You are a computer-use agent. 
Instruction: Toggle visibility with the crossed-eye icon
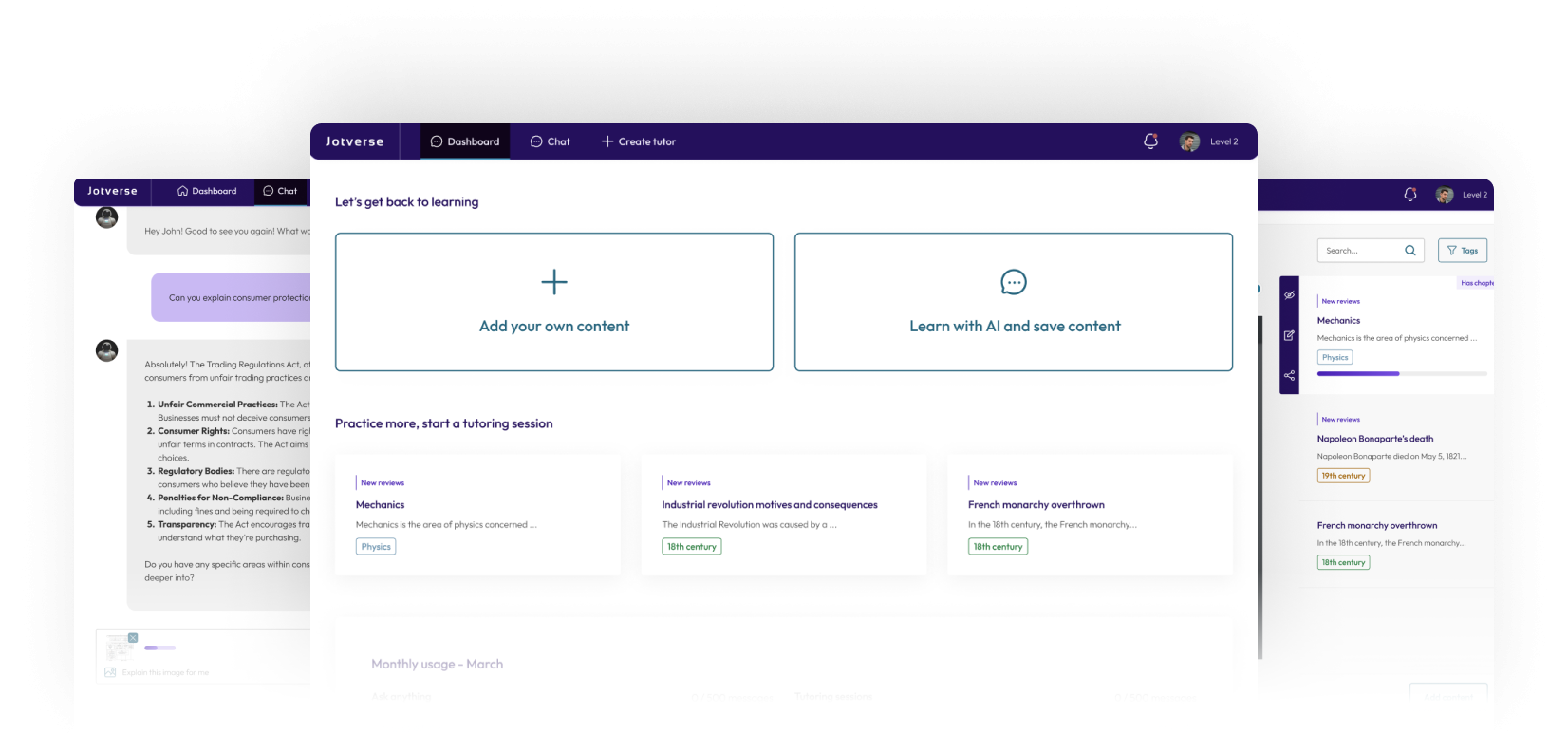click(1289, 295)
